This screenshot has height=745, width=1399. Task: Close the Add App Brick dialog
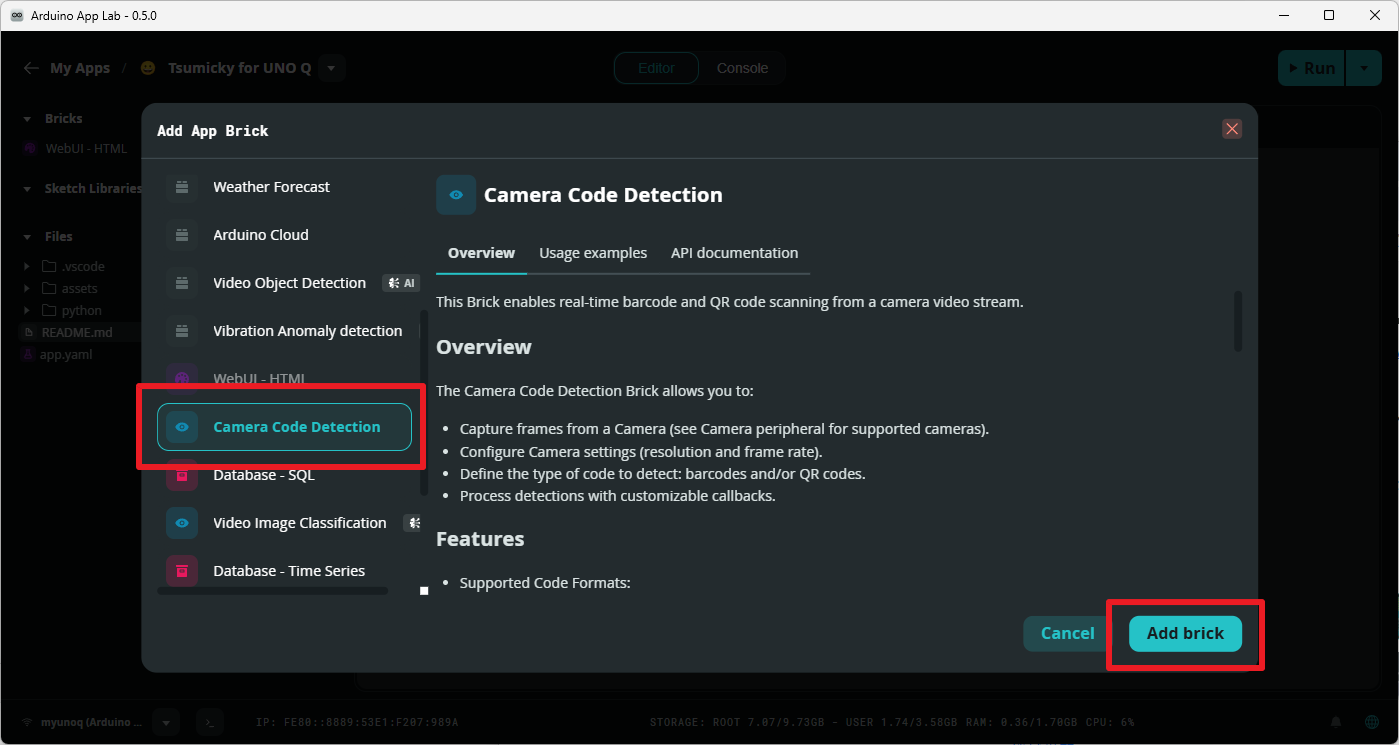[1232, 129]
